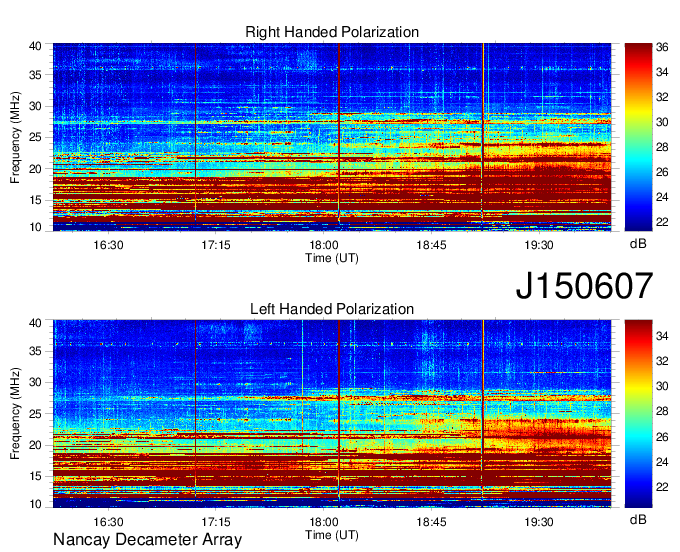
Task: Click the 30 MHz tick of bottom plot
Action: [x=36, y=382]
